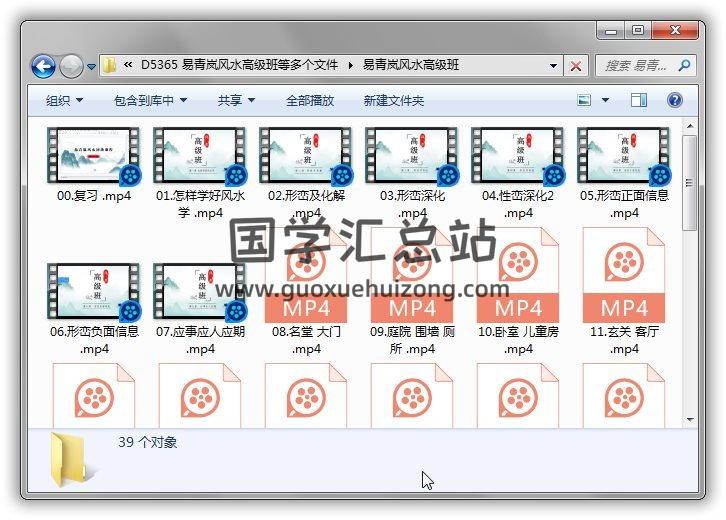Open the 组织 menu
The image size is (726, 520).
point(64,100)
